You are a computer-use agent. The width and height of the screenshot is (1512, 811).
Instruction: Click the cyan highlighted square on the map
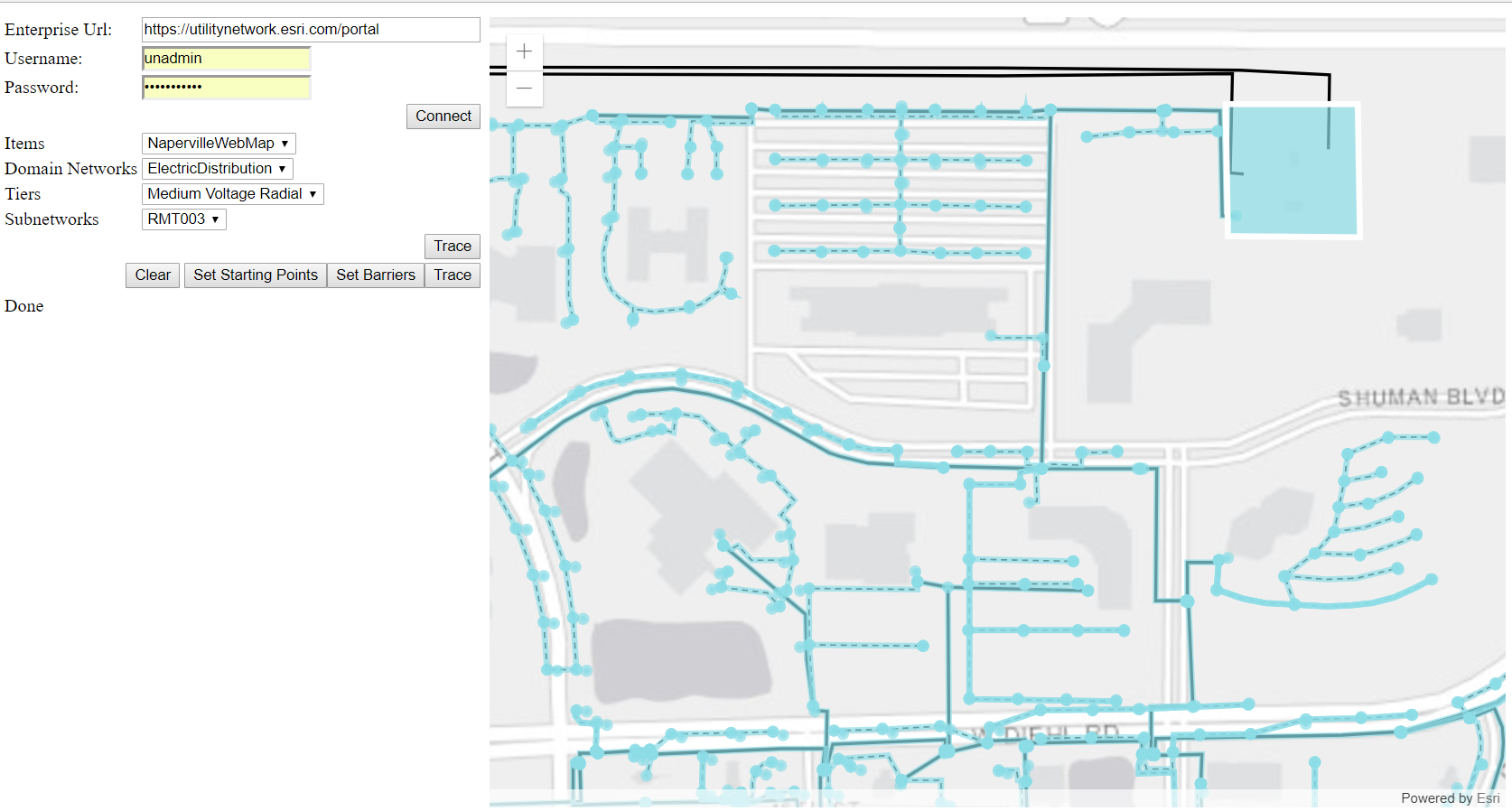click(x=1293, y=170)
